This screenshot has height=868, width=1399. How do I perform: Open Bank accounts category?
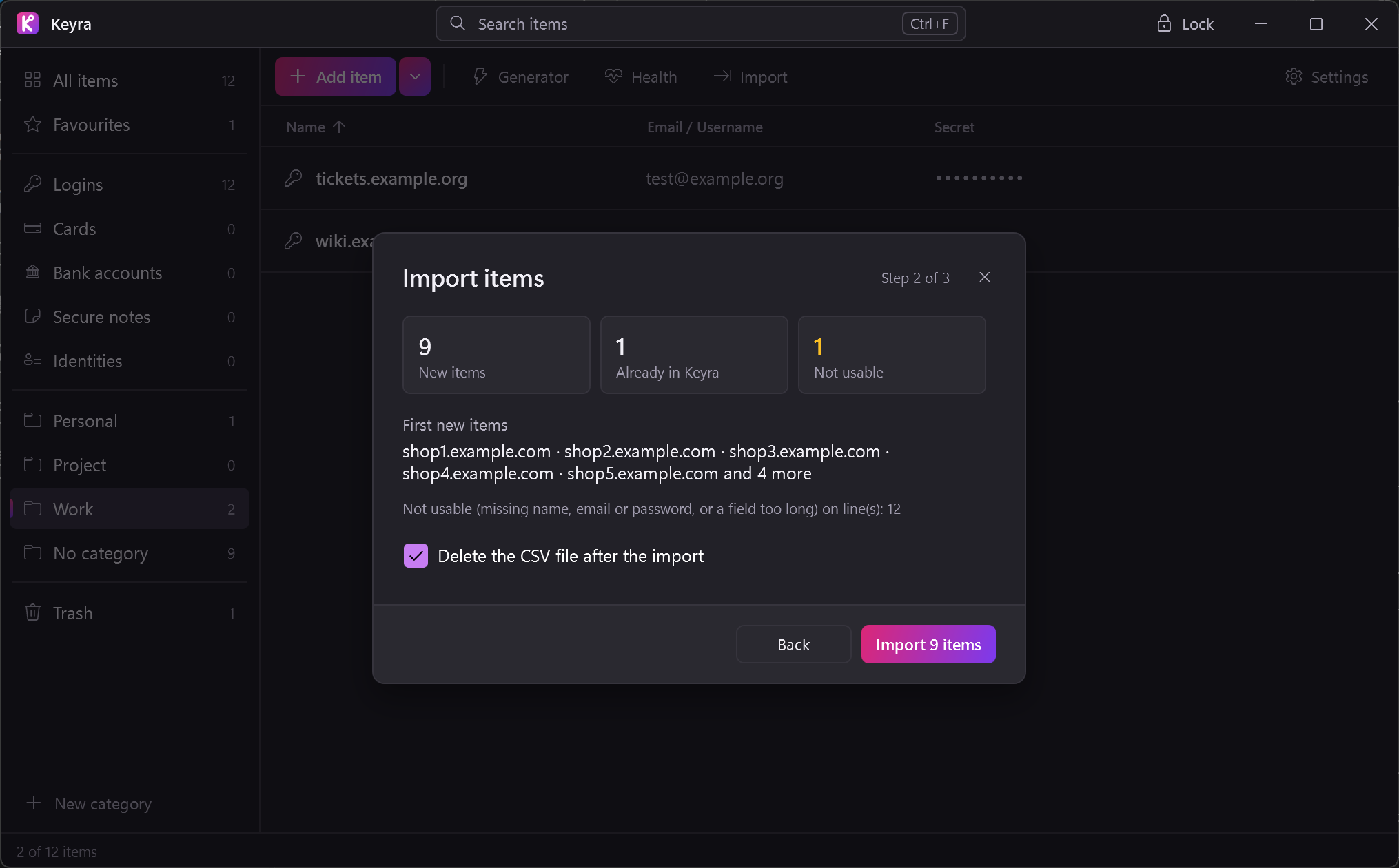[130, 273]
